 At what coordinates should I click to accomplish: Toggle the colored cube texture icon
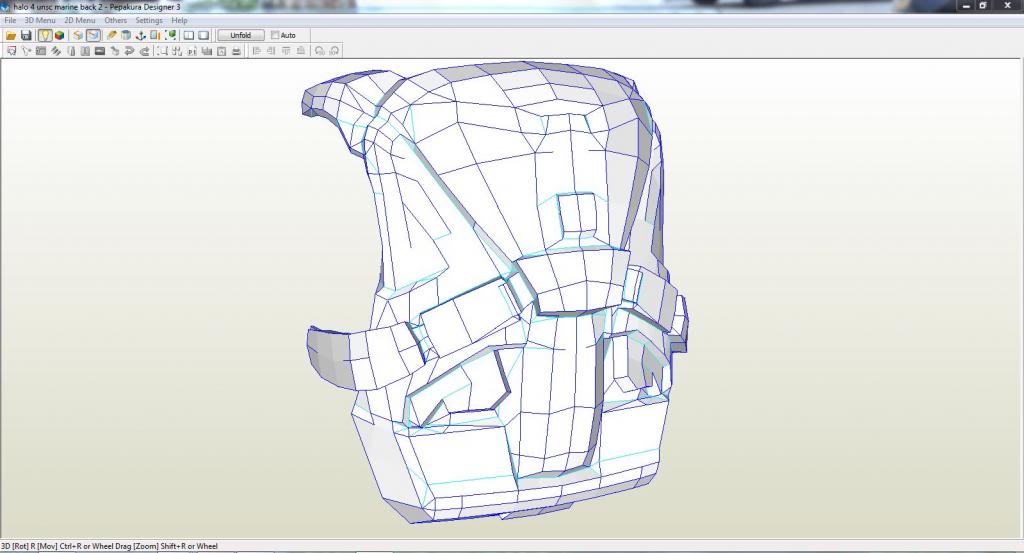pos(59,35)
